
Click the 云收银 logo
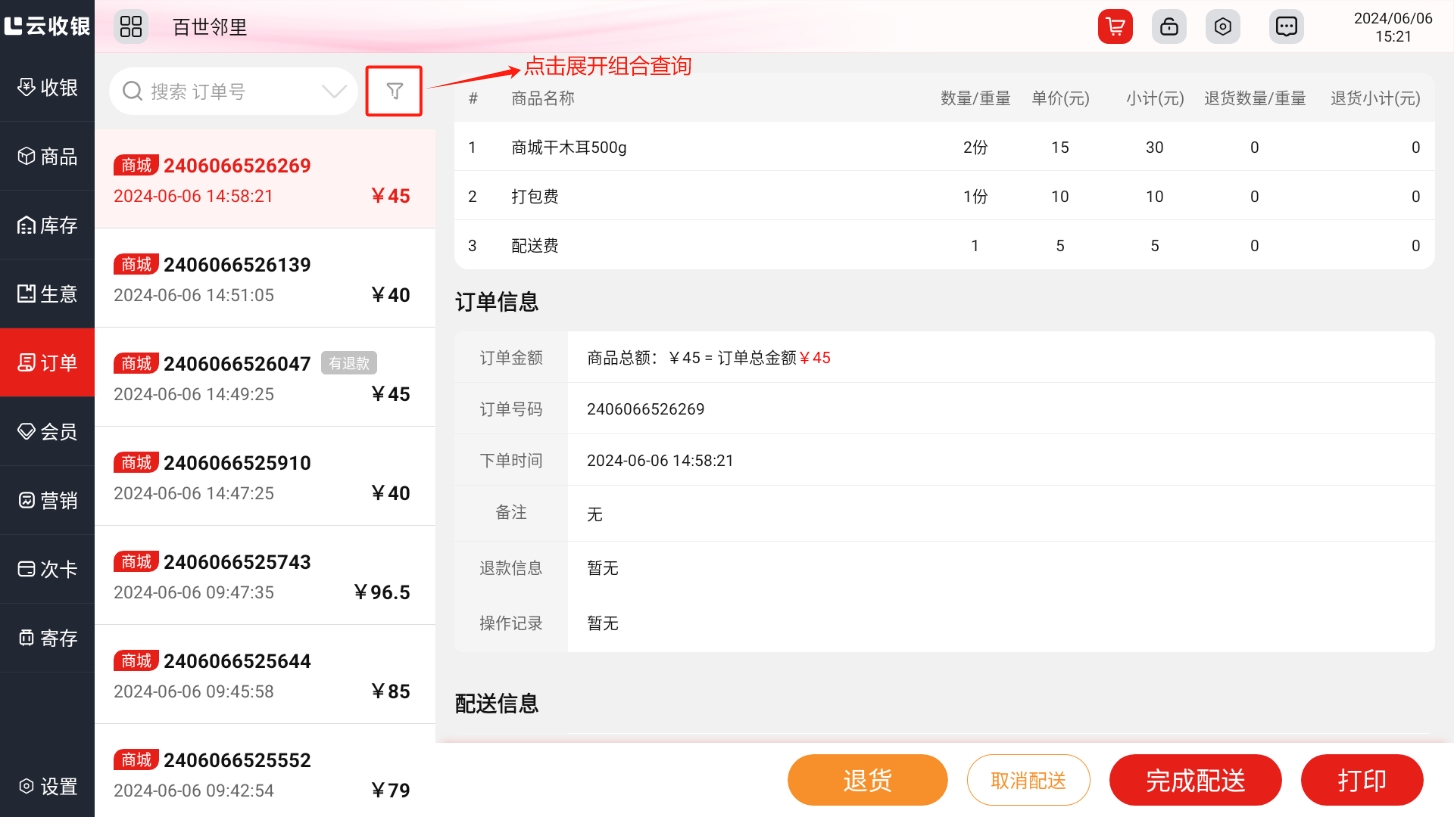pos(47,26)
